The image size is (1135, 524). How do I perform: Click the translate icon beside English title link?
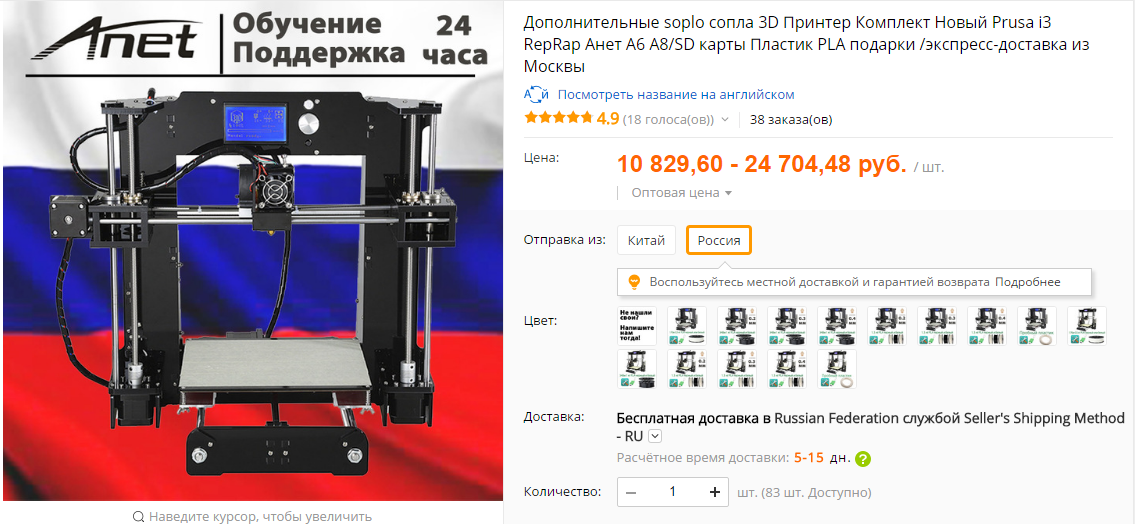tap(536, 95)
